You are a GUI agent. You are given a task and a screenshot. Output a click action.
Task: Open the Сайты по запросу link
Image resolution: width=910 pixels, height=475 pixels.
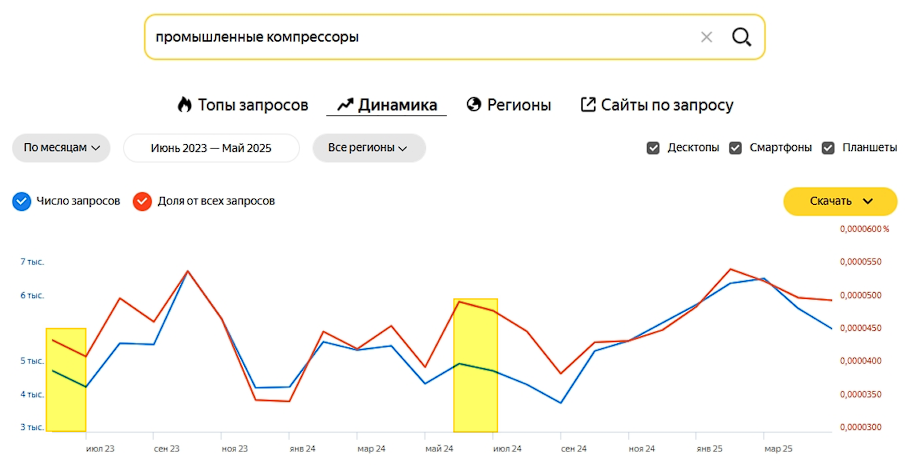tap(667, 105)
